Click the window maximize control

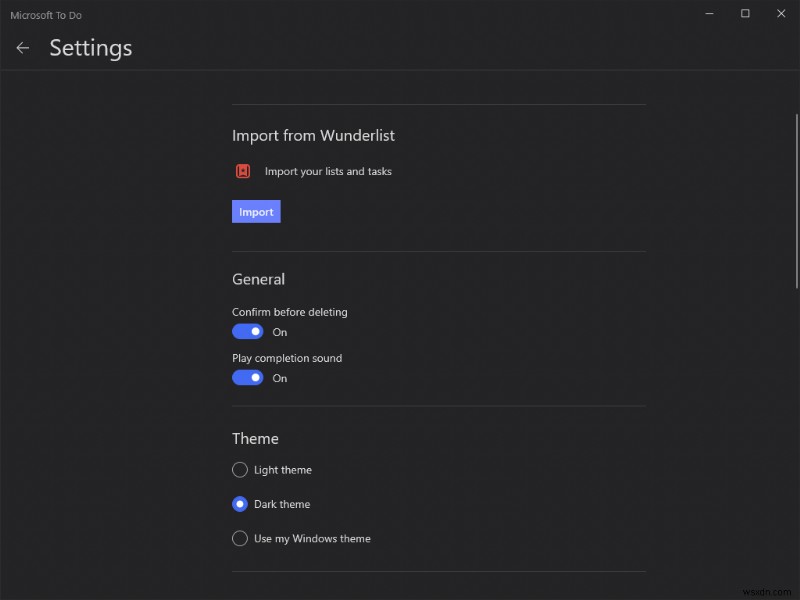click(745, 14)
